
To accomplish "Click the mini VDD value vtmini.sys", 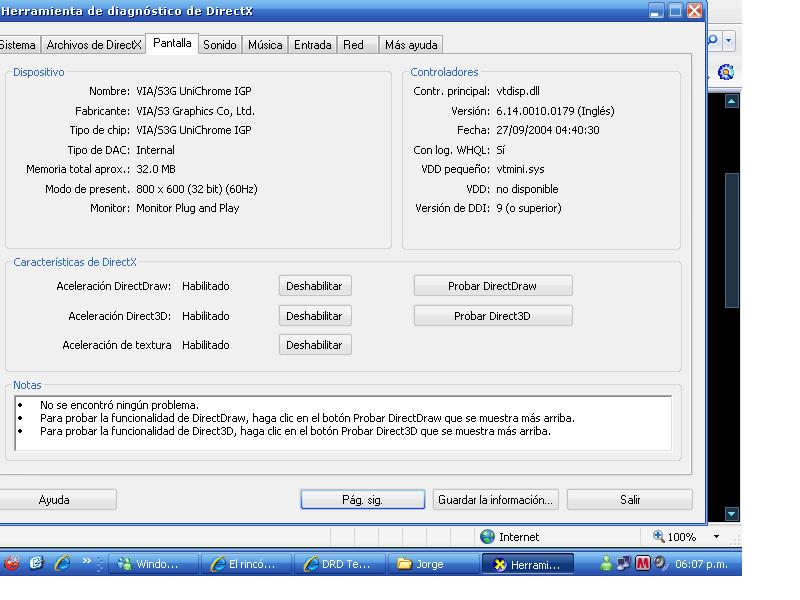I will [x=520, y=169].
